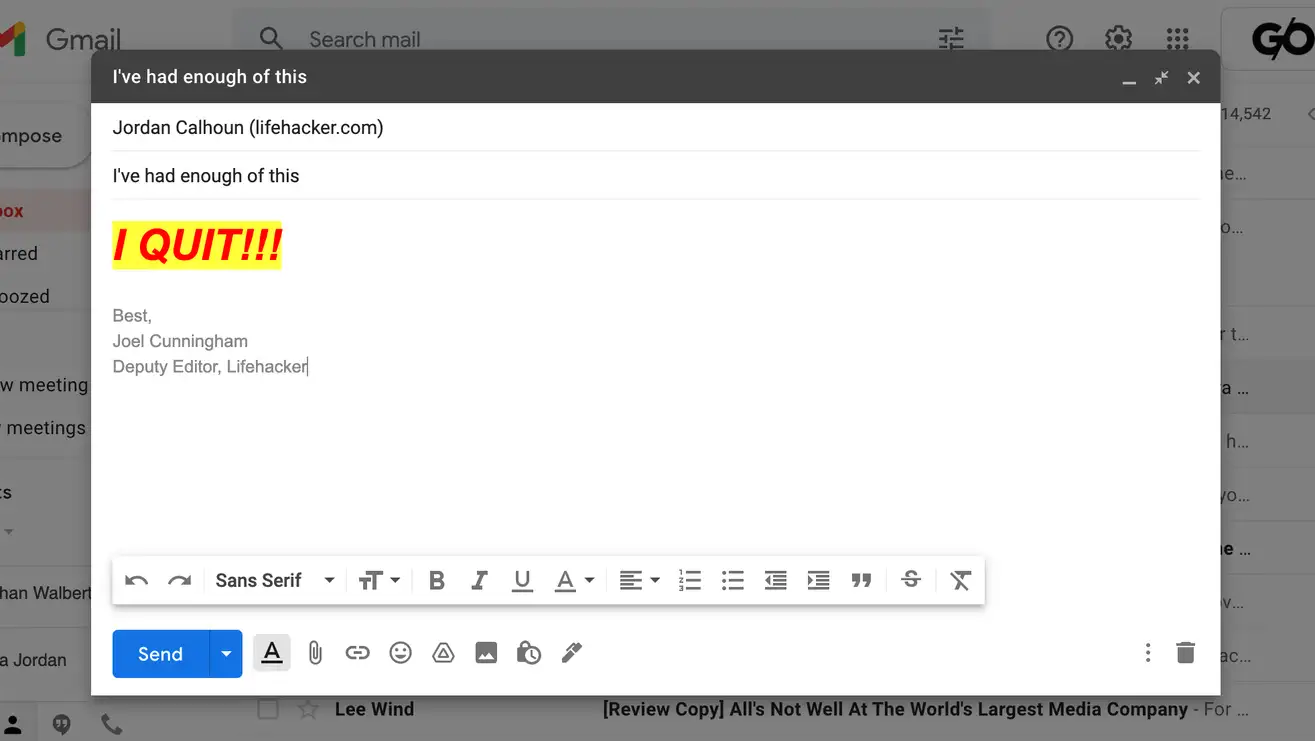Decrease the indent
The image size is (1315, 741).
pos(775,580)
